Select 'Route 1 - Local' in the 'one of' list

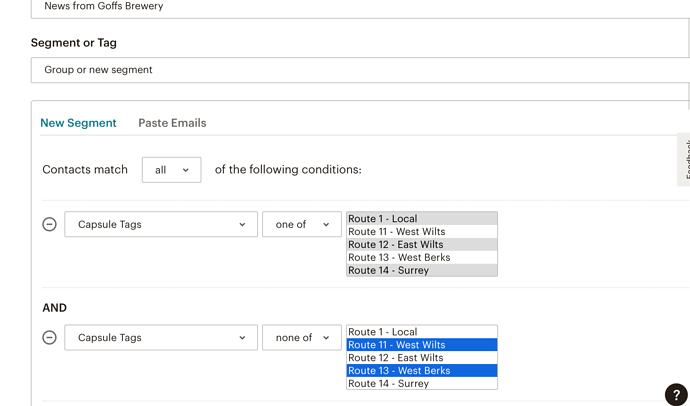coord(422,219)
